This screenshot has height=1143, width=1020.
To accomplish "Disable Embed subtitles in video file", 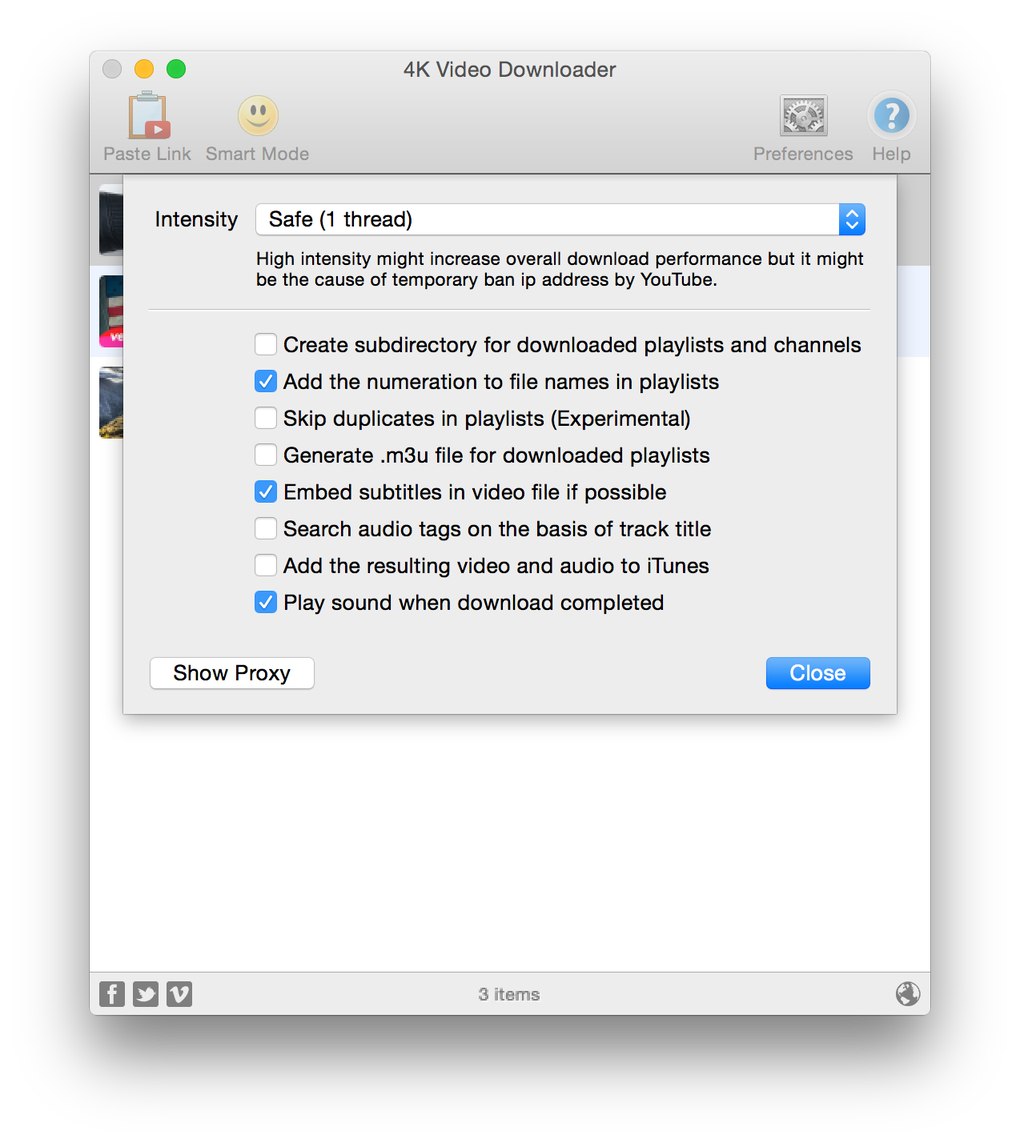I will click(265, 492).
